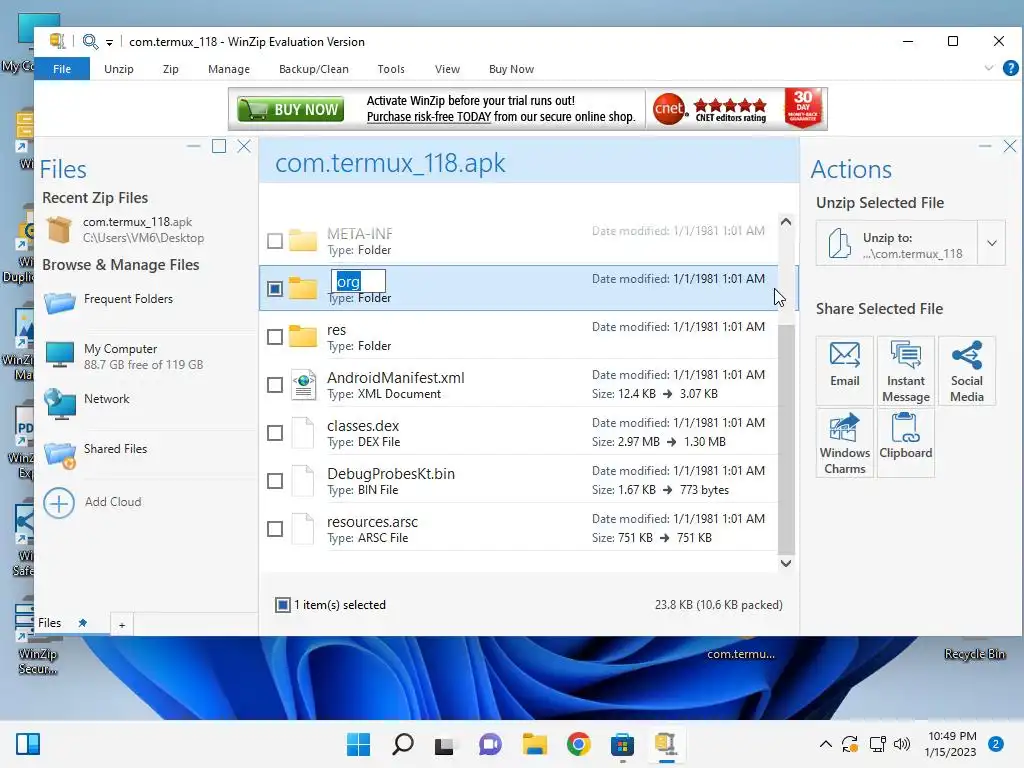Image resolution: width=1024 pixels, height=768 pixels.
Task: Tick the META-INF folder checkbox
Action: click(275, 241)
